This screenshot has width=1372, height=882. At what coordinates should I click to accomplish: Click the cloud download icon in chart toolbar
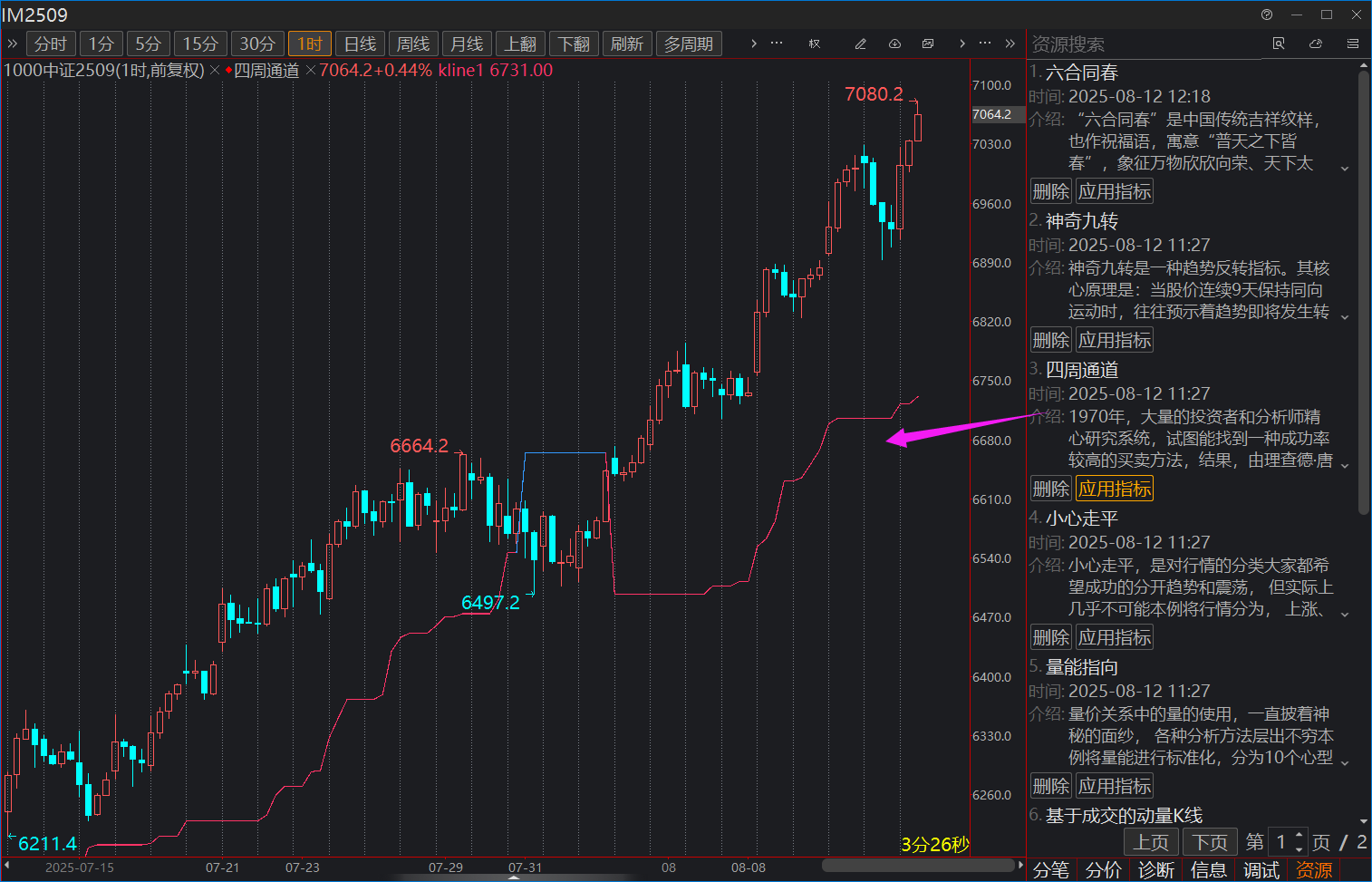(894, 44)
